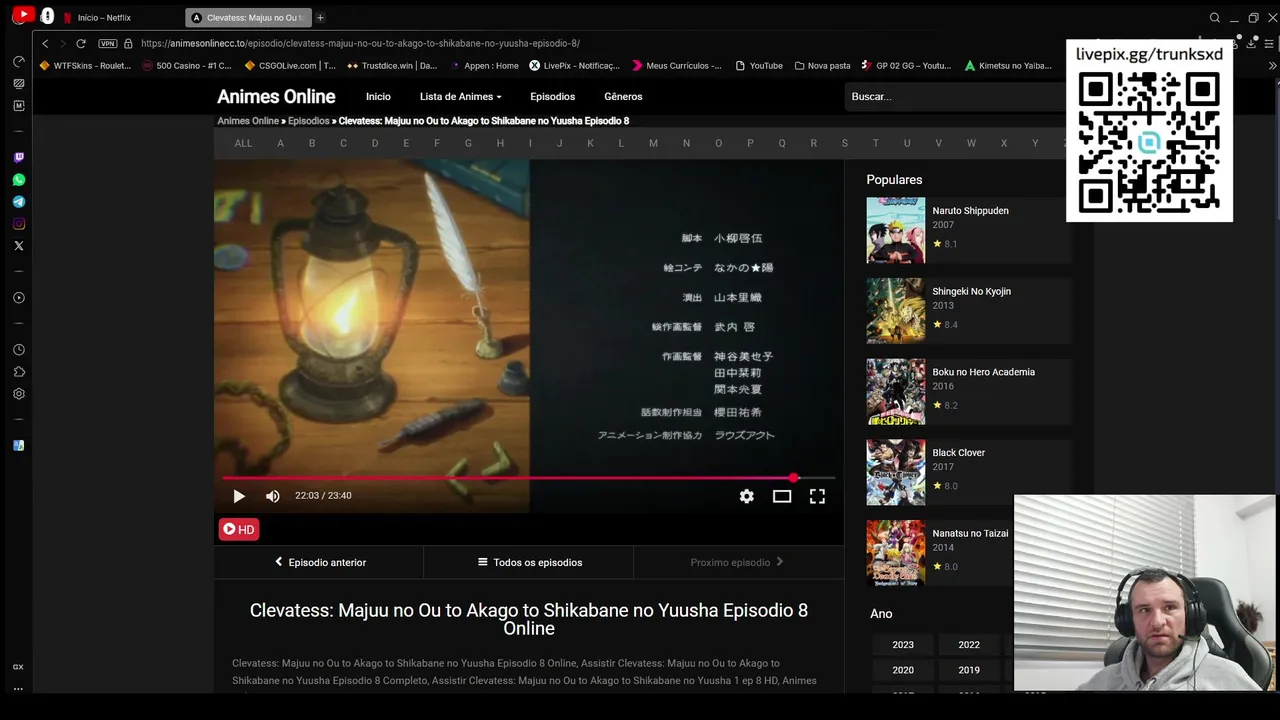The height and width of the screenshot is (720, 1280).
Task: Switch to theater mode in the player
Action: (782, 496)
